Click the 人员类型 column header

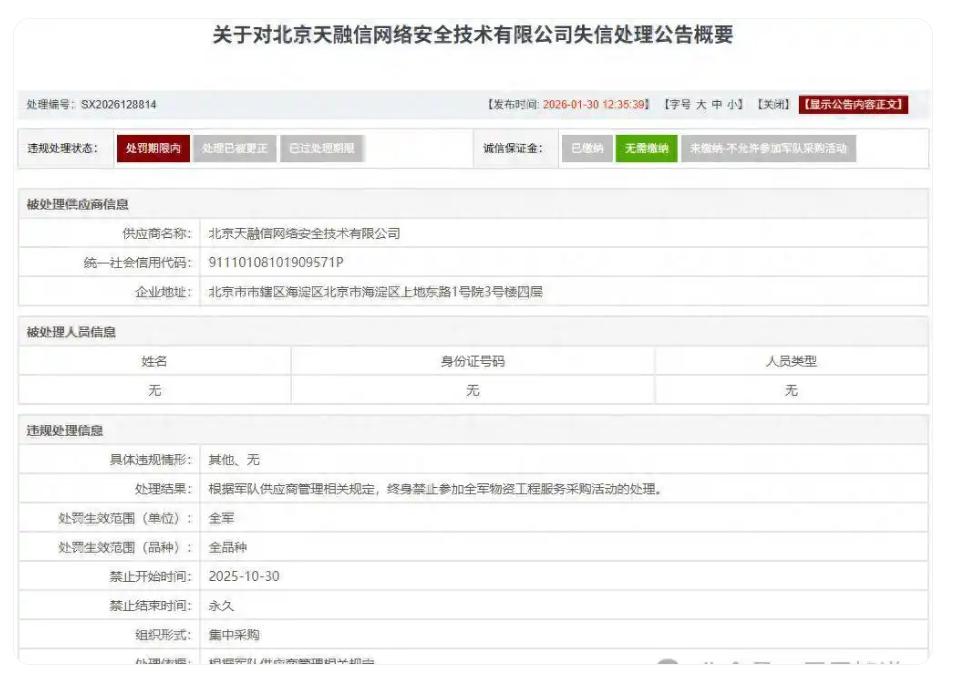(x=791, y=362)
